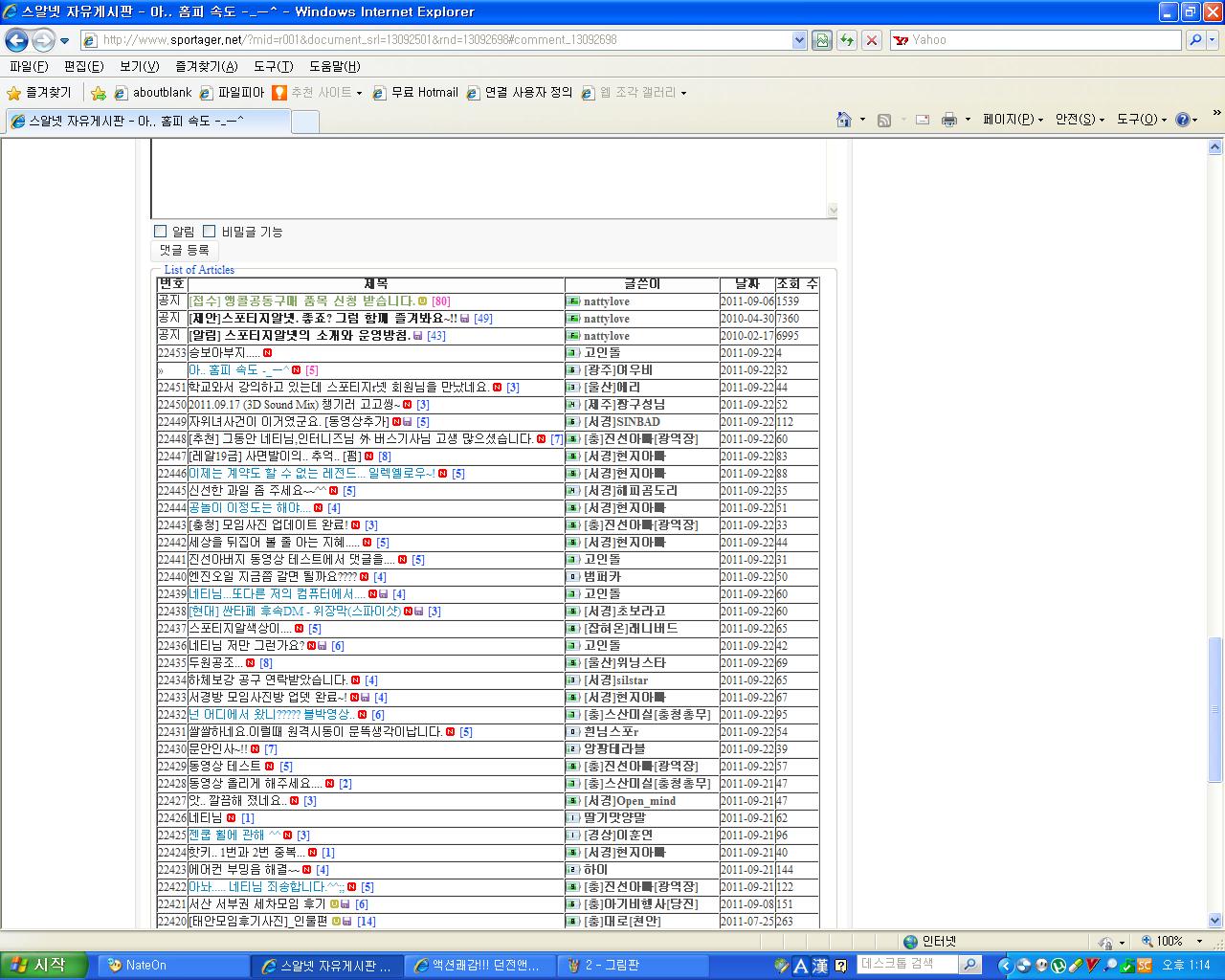Open the 도움말(H) menu
The width and height of the screenshot is (1225, 980).
335,66
